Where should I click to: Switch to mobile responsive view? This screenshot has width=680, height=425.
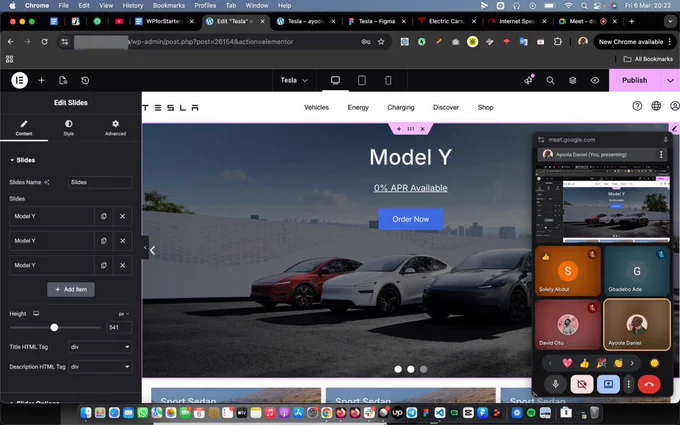tap(388, 80)
